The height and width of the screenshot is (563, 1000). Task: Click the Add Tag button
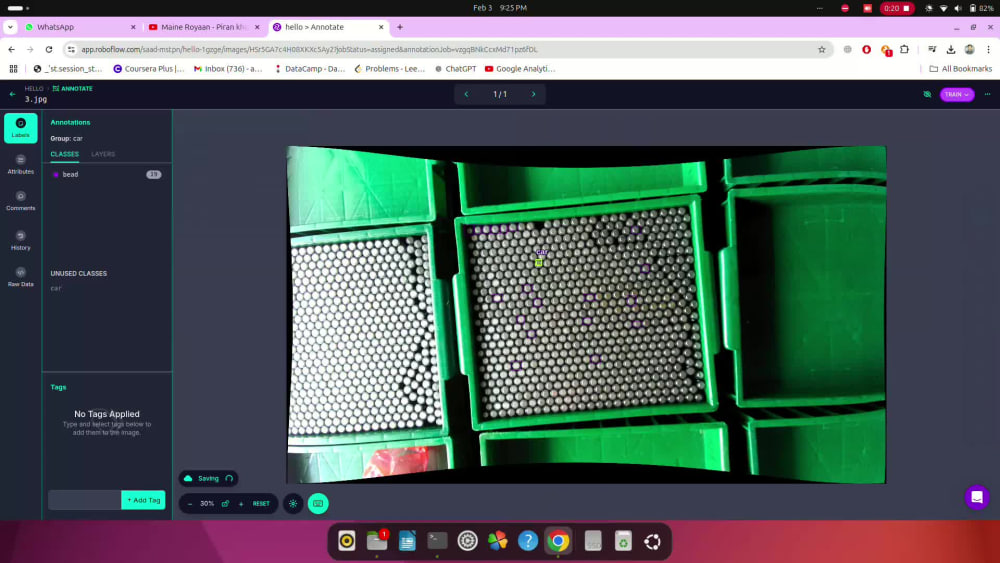(x=143, y=500)
